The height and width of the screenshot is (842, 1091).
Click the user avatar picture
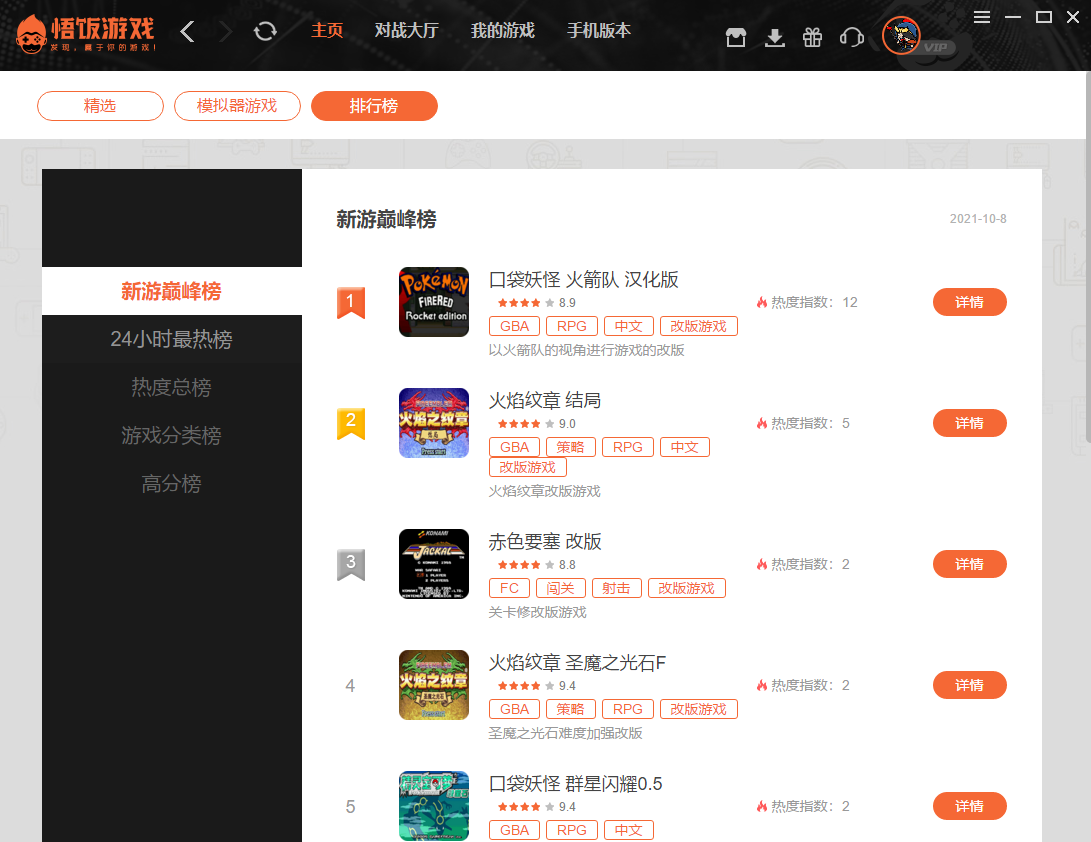[x=901, y=35]
